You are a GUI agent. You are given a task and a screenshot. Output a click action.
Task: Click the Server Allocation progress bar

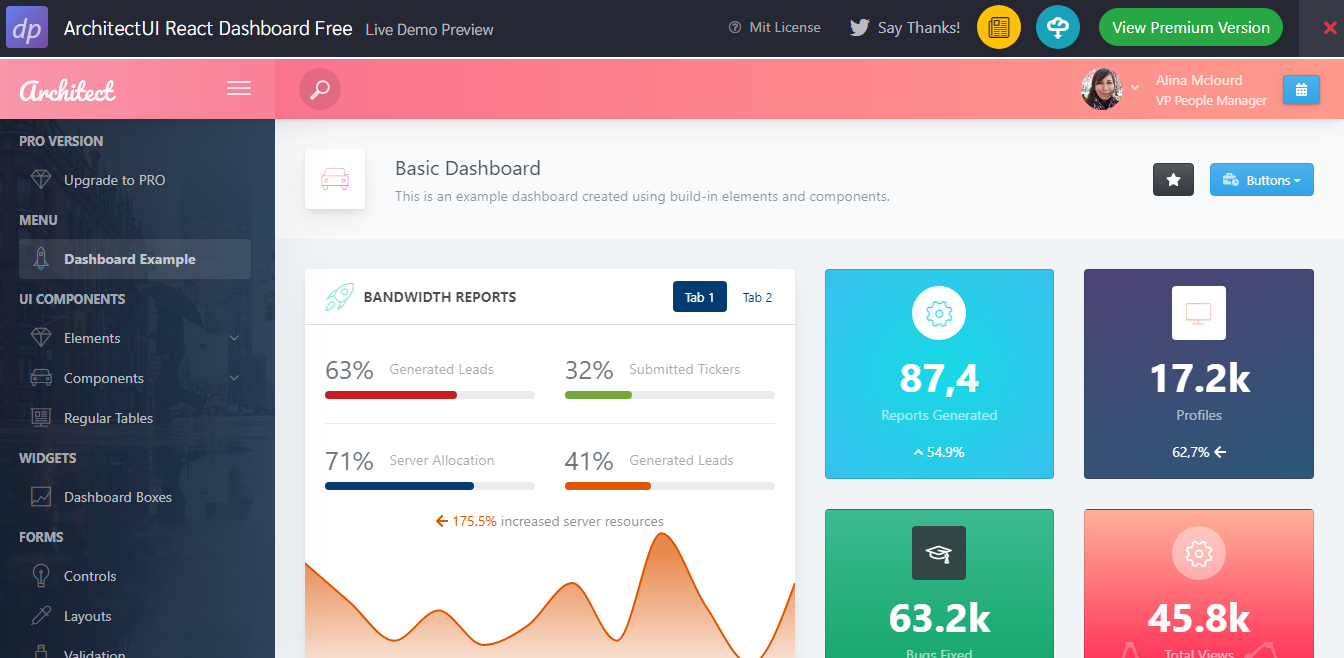coord(430,486)
